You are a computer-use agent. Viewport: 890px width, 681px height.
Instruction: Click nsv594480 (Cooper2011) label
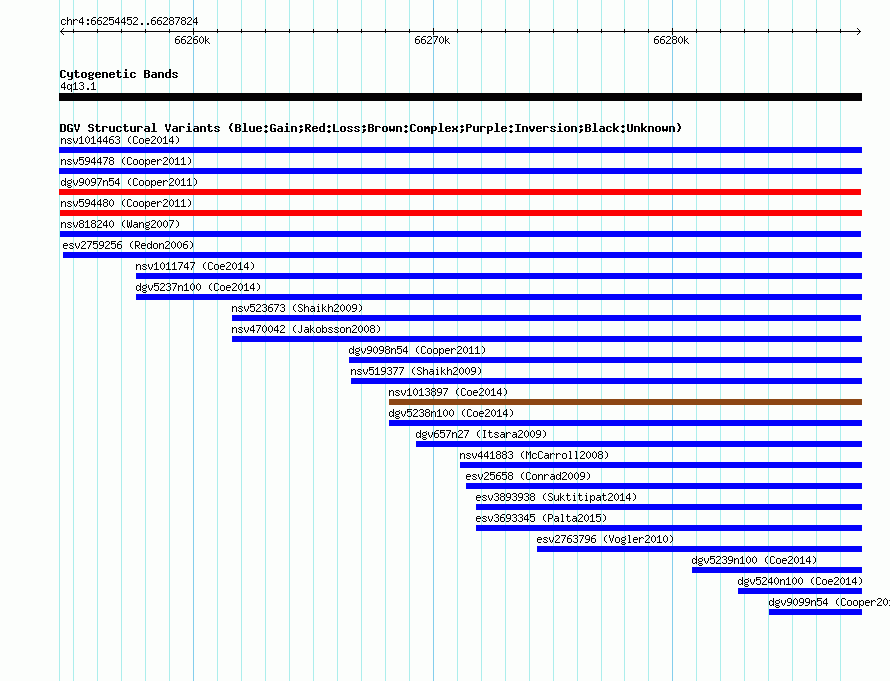[126, 203]
